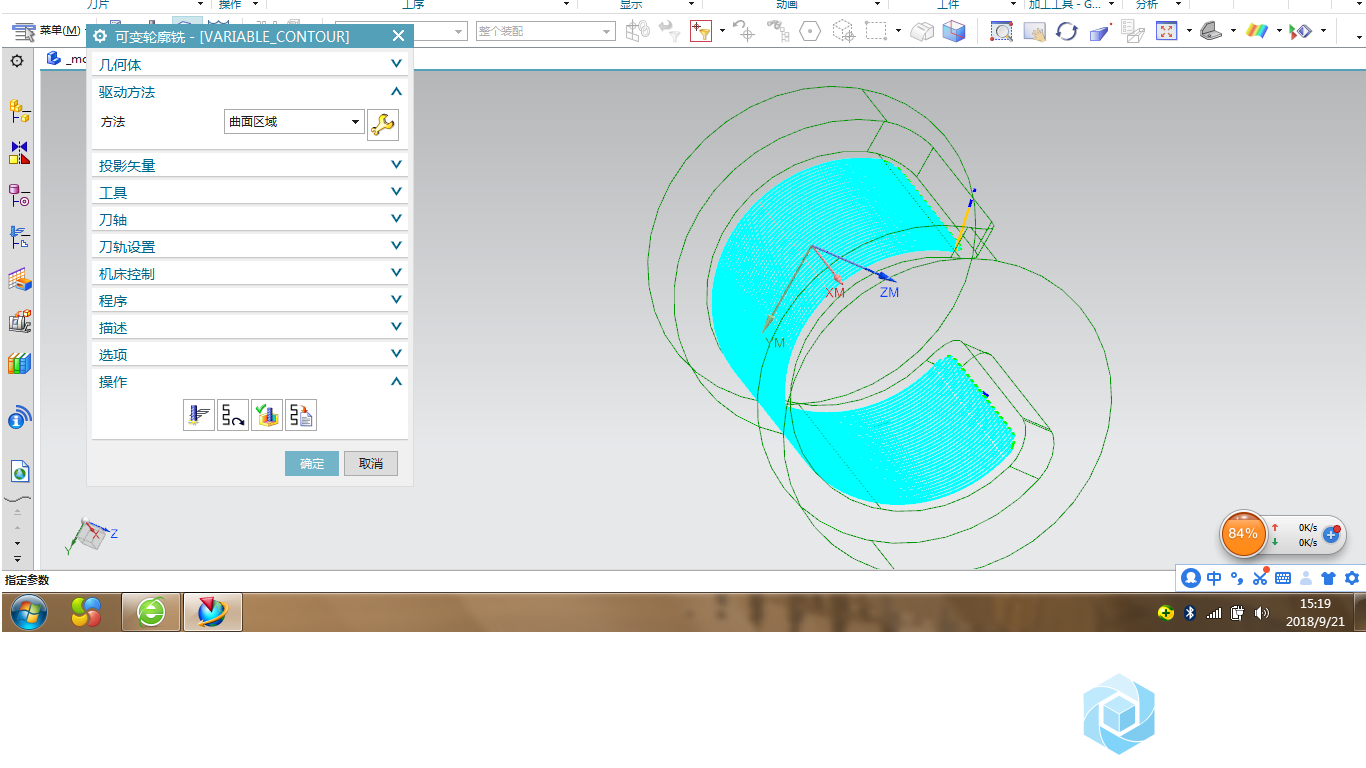Expand the 机床控制 section

(x=250, y=274)
